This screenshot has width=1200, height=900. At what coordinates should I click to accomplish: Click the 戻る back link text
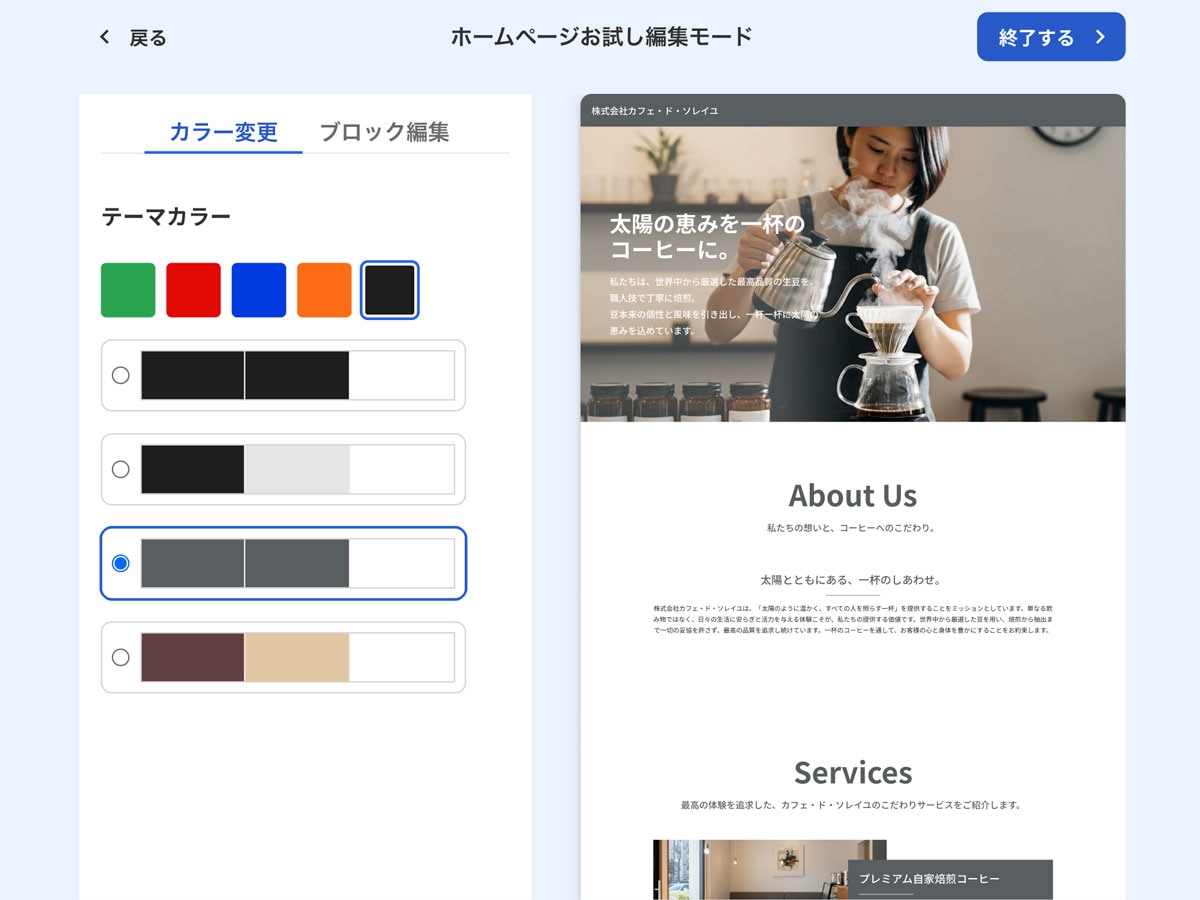coord(148,38)
